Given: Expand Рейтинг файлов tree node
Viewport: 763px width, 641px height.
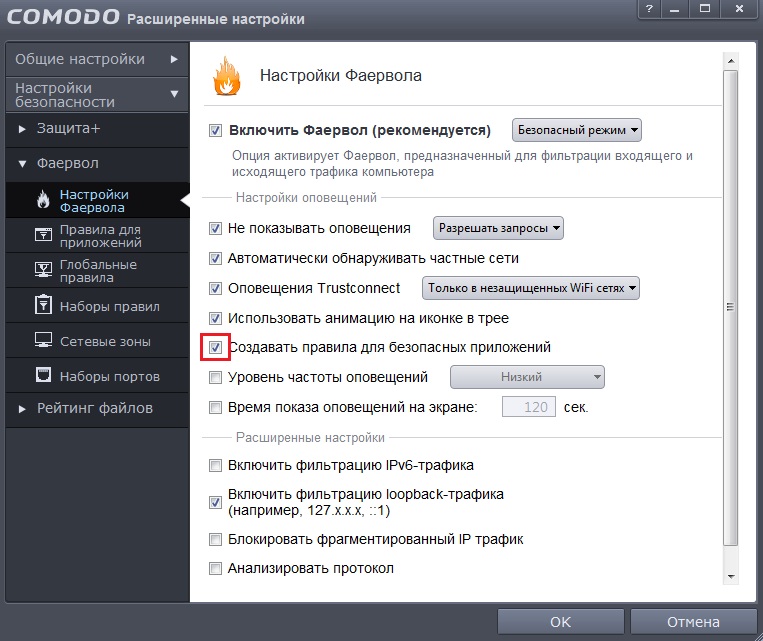Looking at the screenshot, I should click(x=21, y=409).
